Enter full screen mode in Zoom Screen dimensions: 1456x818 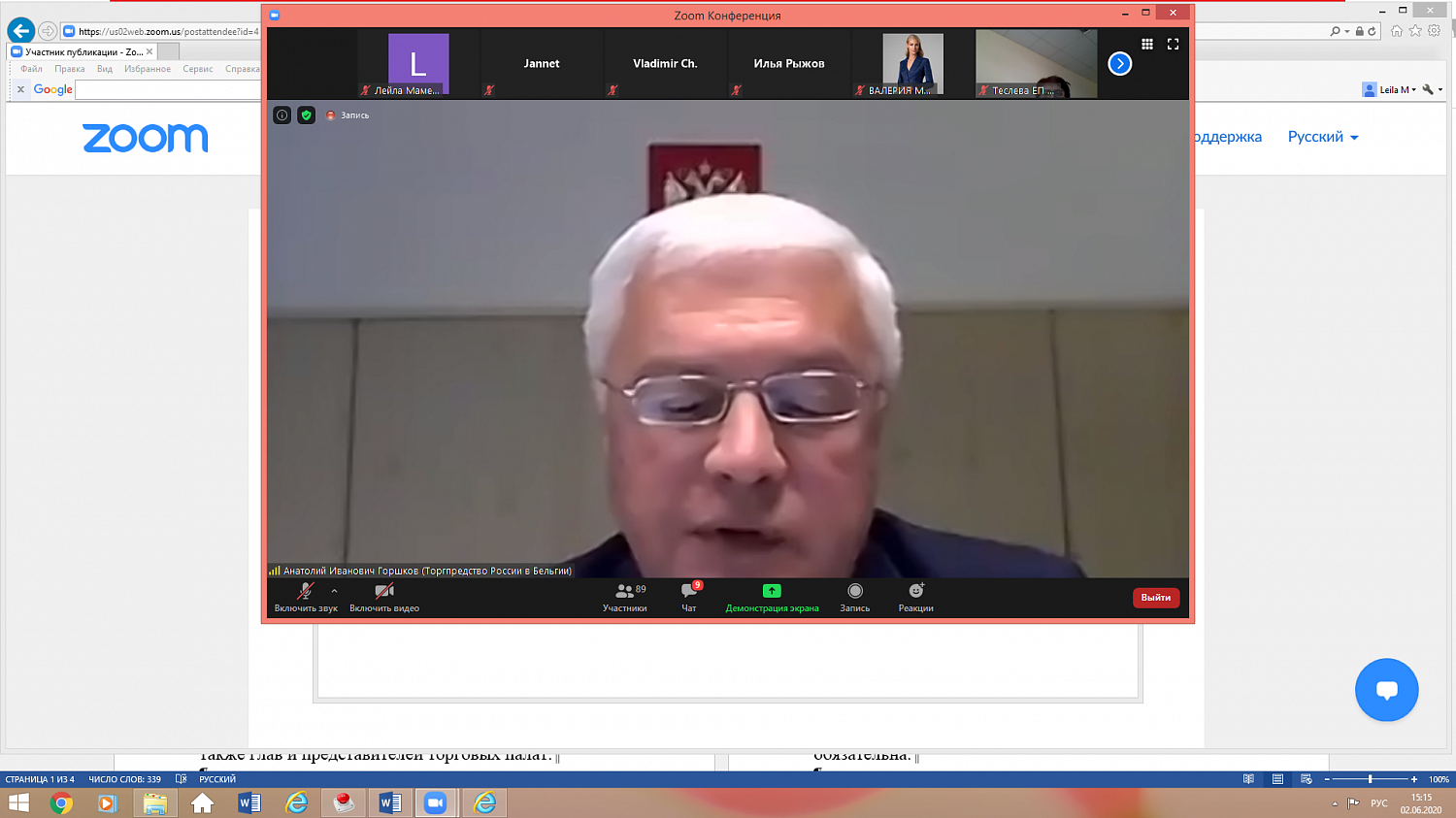point(1173,44)
